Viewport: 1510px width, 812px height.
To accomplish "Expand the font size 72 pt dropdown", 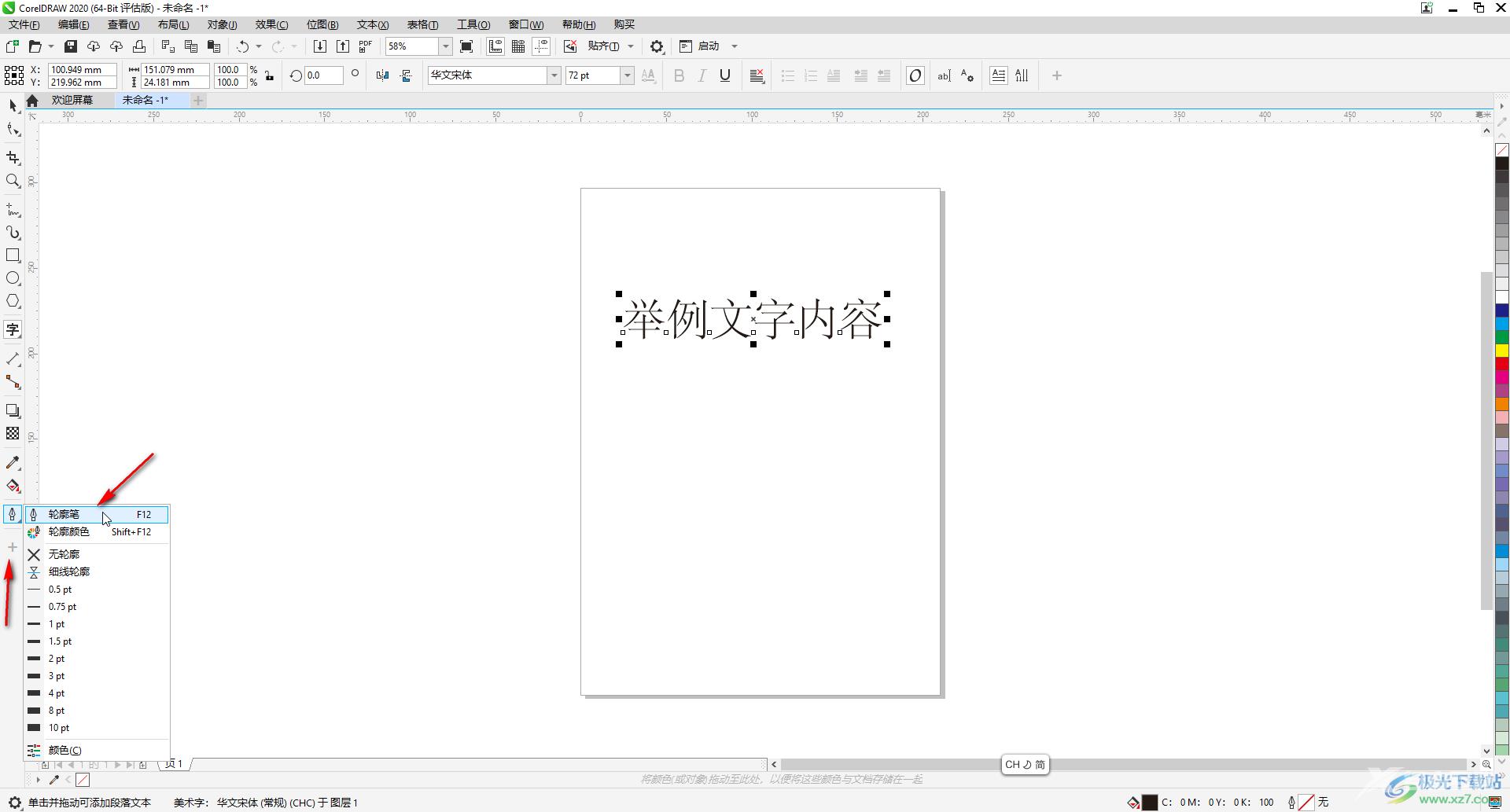I will click(627, 75).
